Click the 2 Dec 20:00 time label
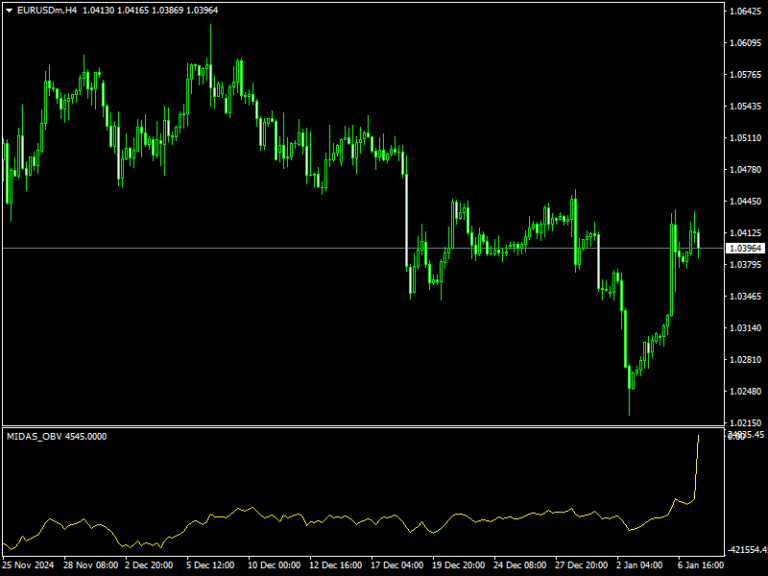Screen dimensions: 768x576 click(x=149, y=565)
